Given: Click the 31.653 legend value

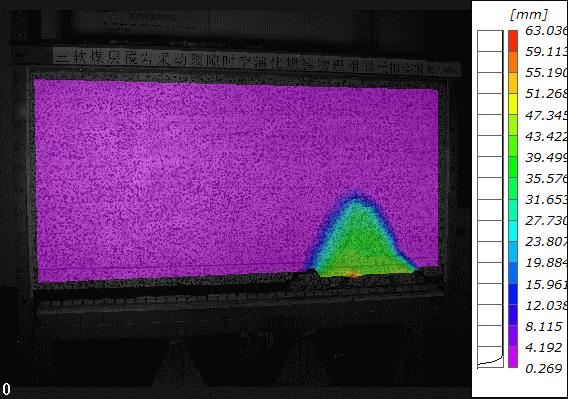Looking at the screenshot, I should (x=546, y=199).
